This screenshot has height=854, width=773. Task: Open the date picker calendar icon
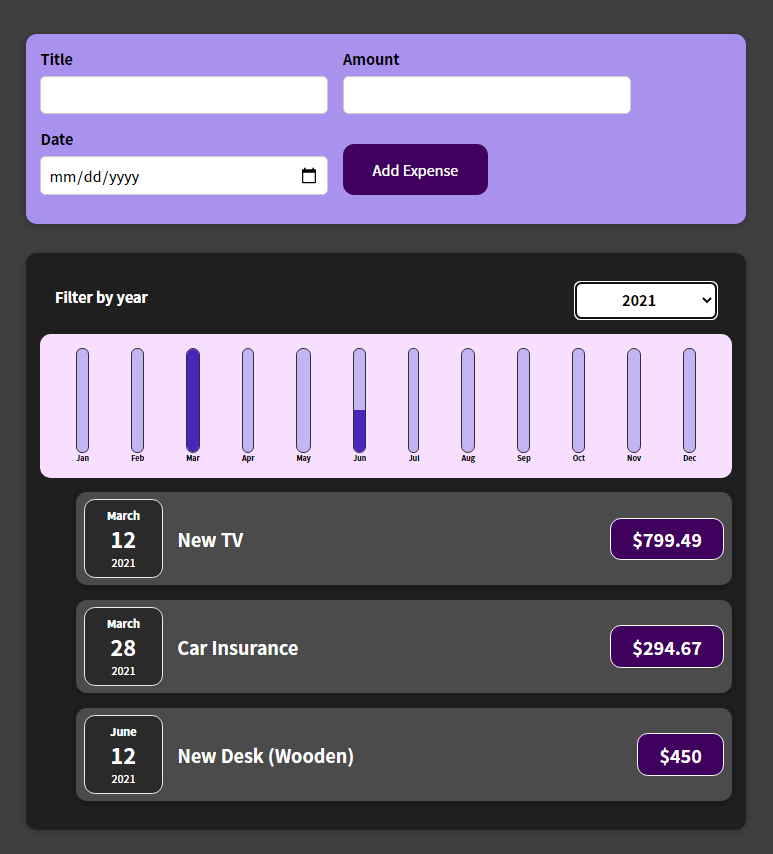point(310,175)
